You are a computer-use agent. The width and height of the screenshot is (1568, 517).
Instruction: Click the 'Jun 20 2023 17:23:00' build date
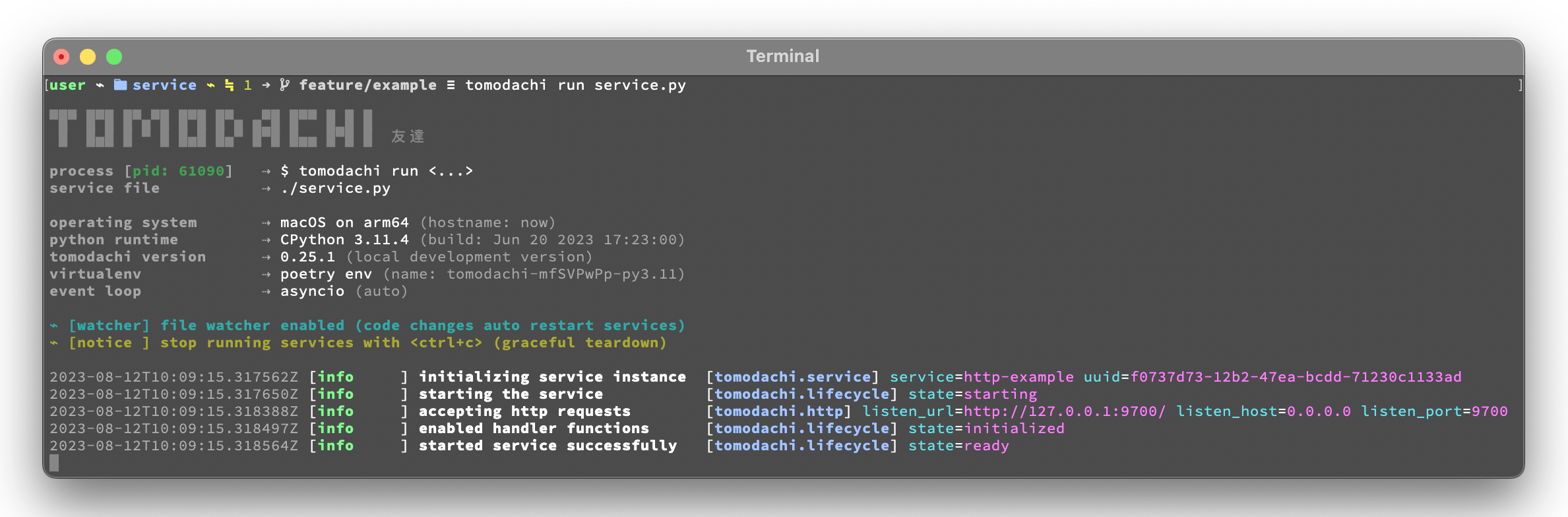coord(585,240)
